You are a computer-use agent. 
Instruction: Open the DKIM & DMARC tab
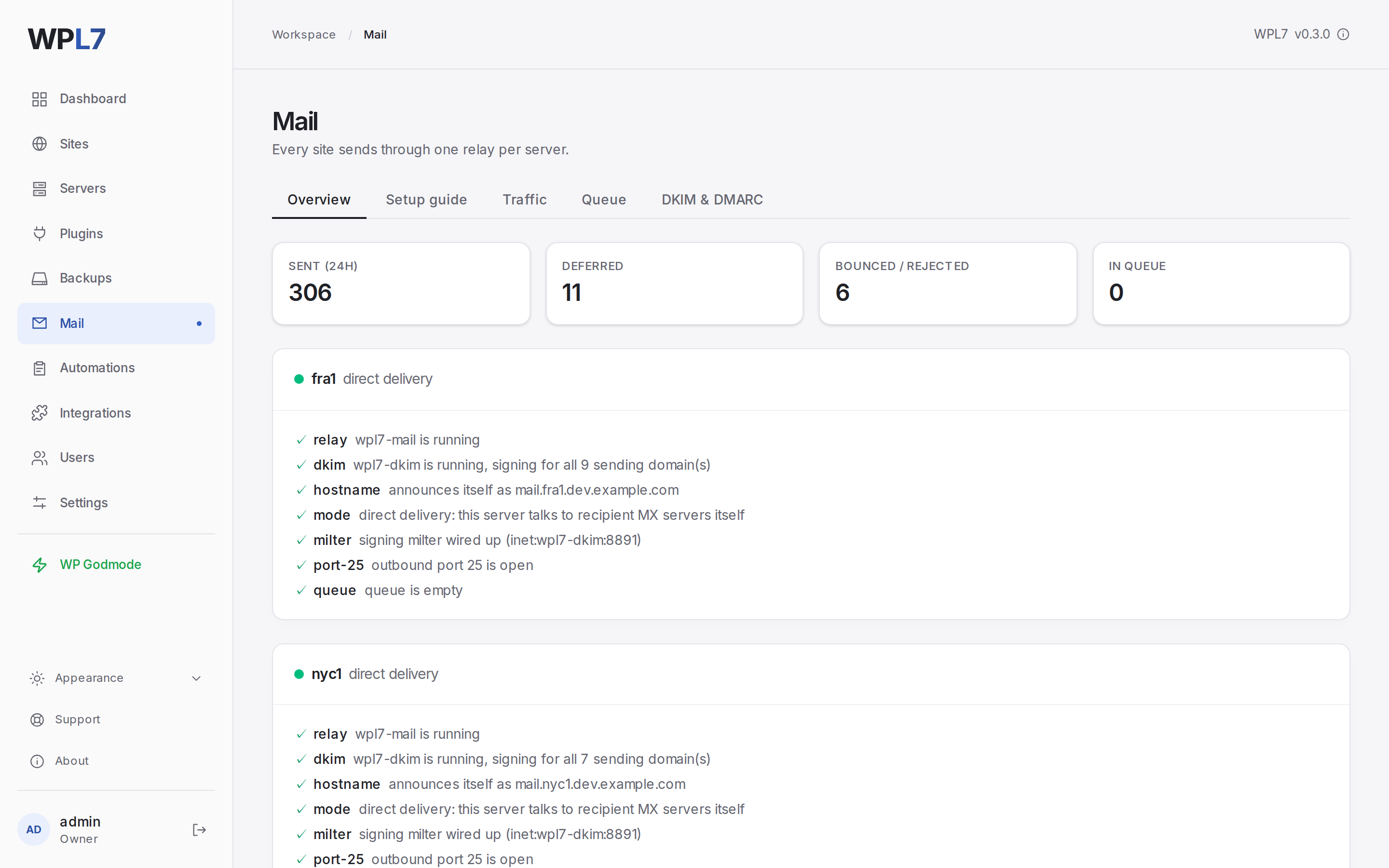(x=712, y=200)
